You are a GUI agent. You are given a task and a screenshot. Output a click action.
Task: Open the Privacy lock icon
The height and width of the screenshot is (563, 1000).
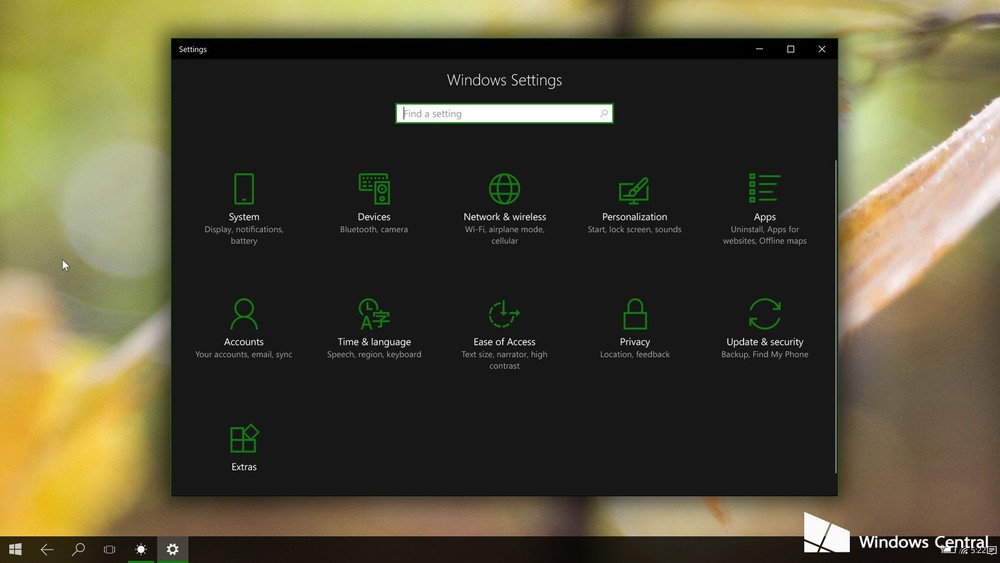pos(634,314)
